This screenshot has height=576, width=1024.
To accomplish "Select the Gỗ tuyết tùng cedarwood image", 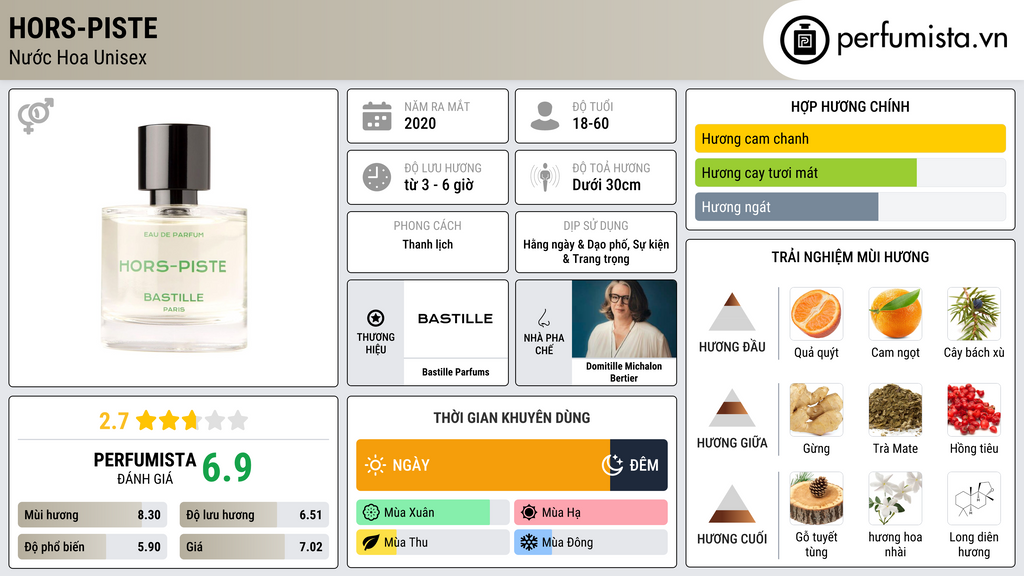I will coord(816,499).
